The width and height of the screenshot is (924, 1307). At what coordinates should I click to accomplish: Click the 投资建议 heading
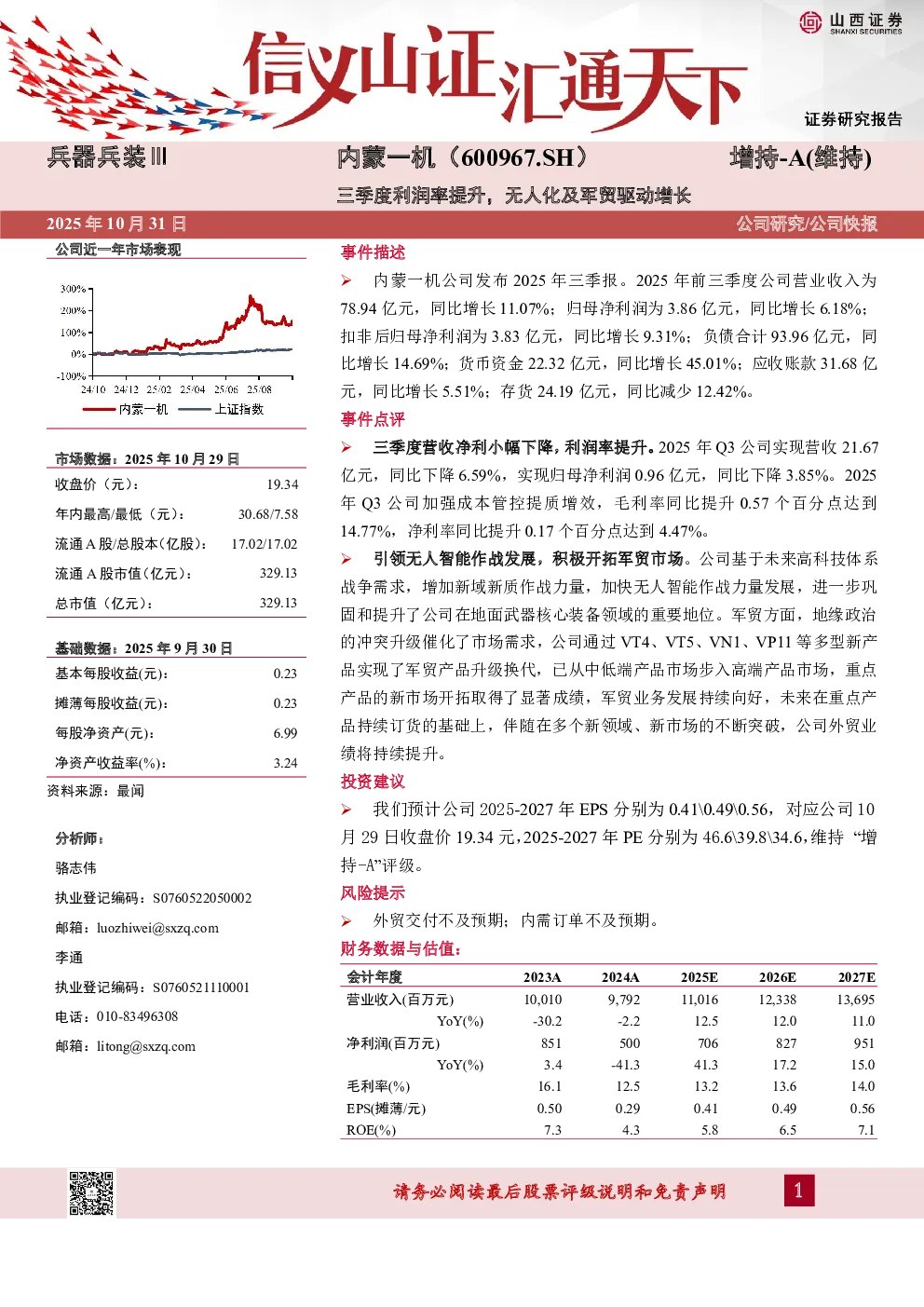(373, 782)
